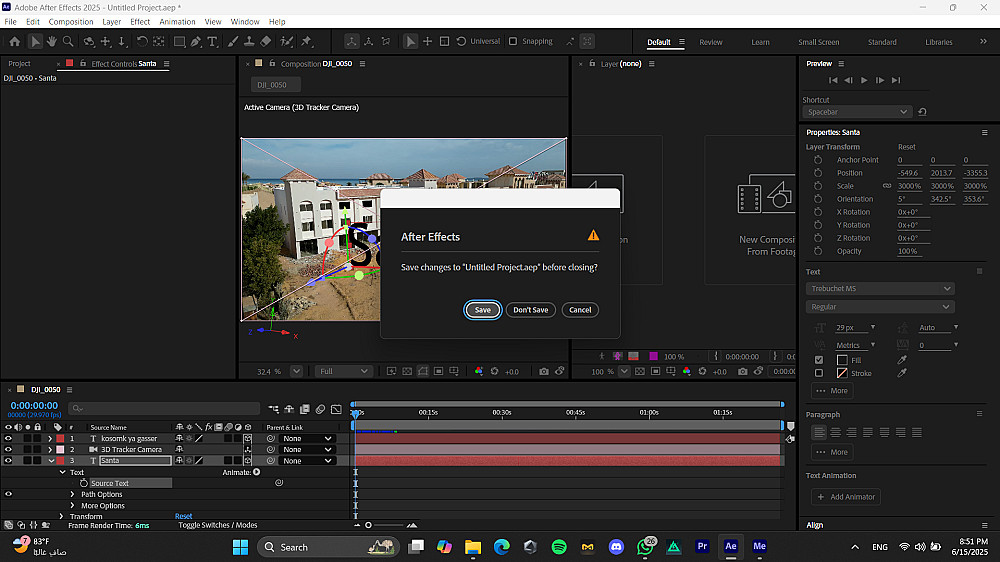The height and width of the screenshot is (562, 1000).
Task: Select the Clone Stamp tool
Action: (249, 42)
